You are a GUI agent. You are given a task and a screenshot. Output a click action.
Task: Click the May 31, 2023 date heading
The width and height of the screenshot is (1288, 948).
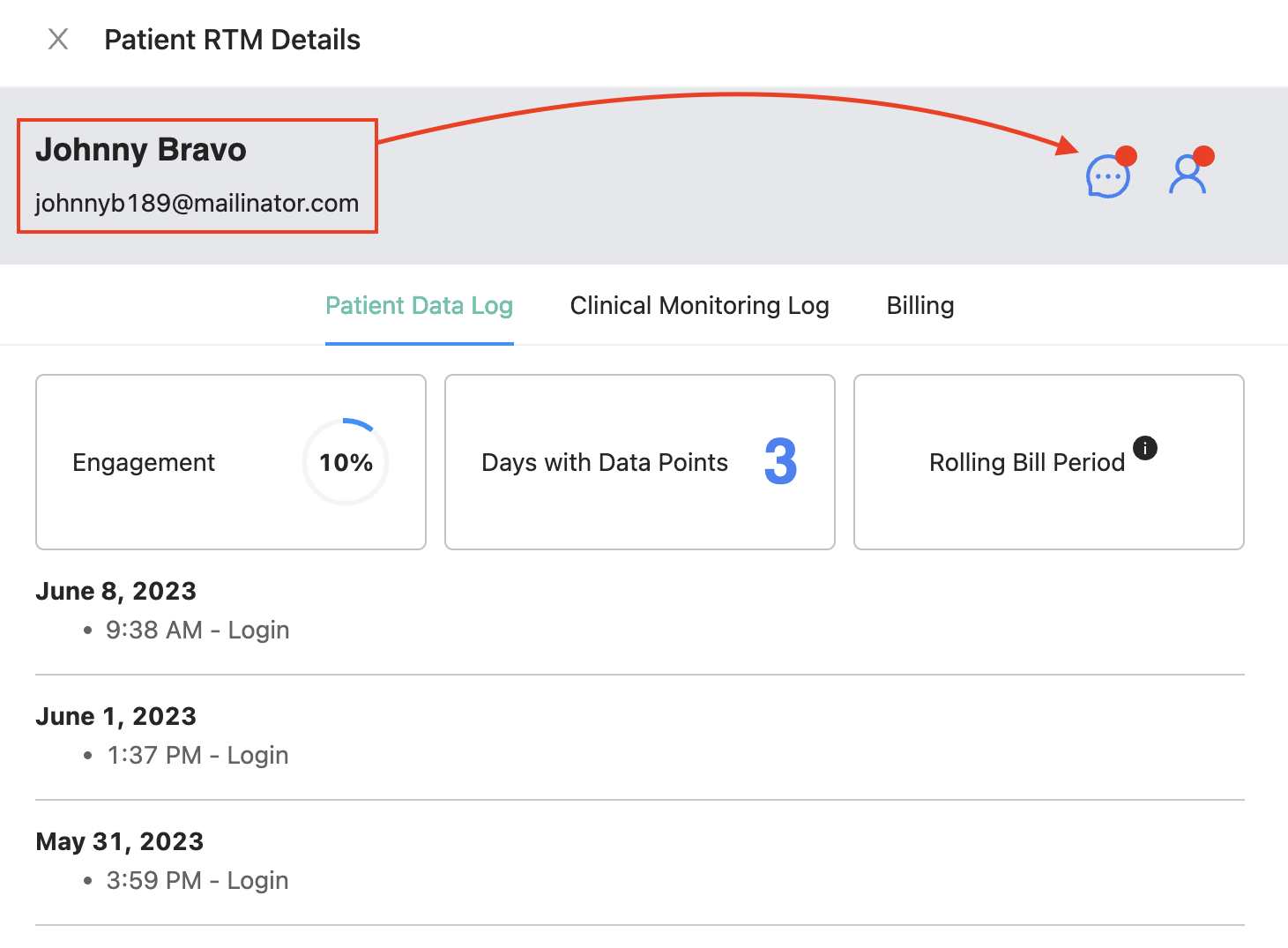click(x=120, y=841)
